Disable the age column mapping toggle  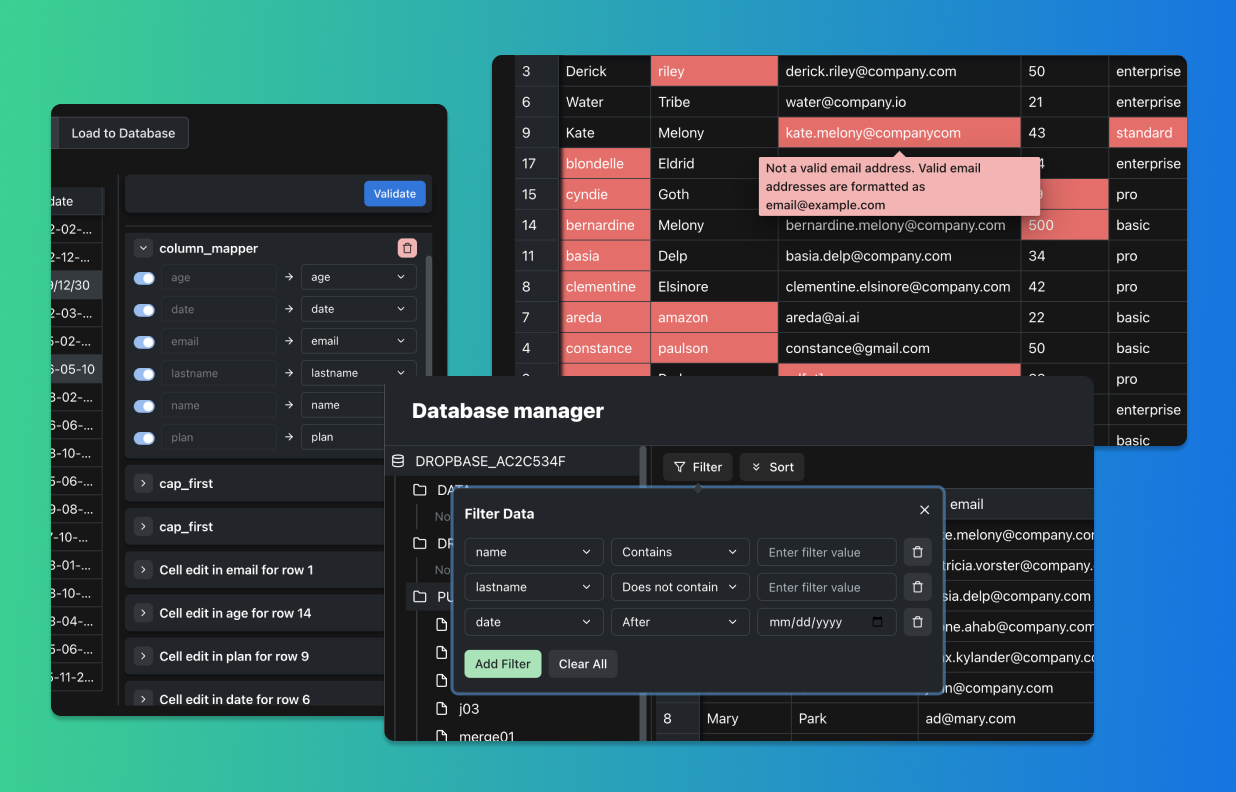tap(144, 277)
